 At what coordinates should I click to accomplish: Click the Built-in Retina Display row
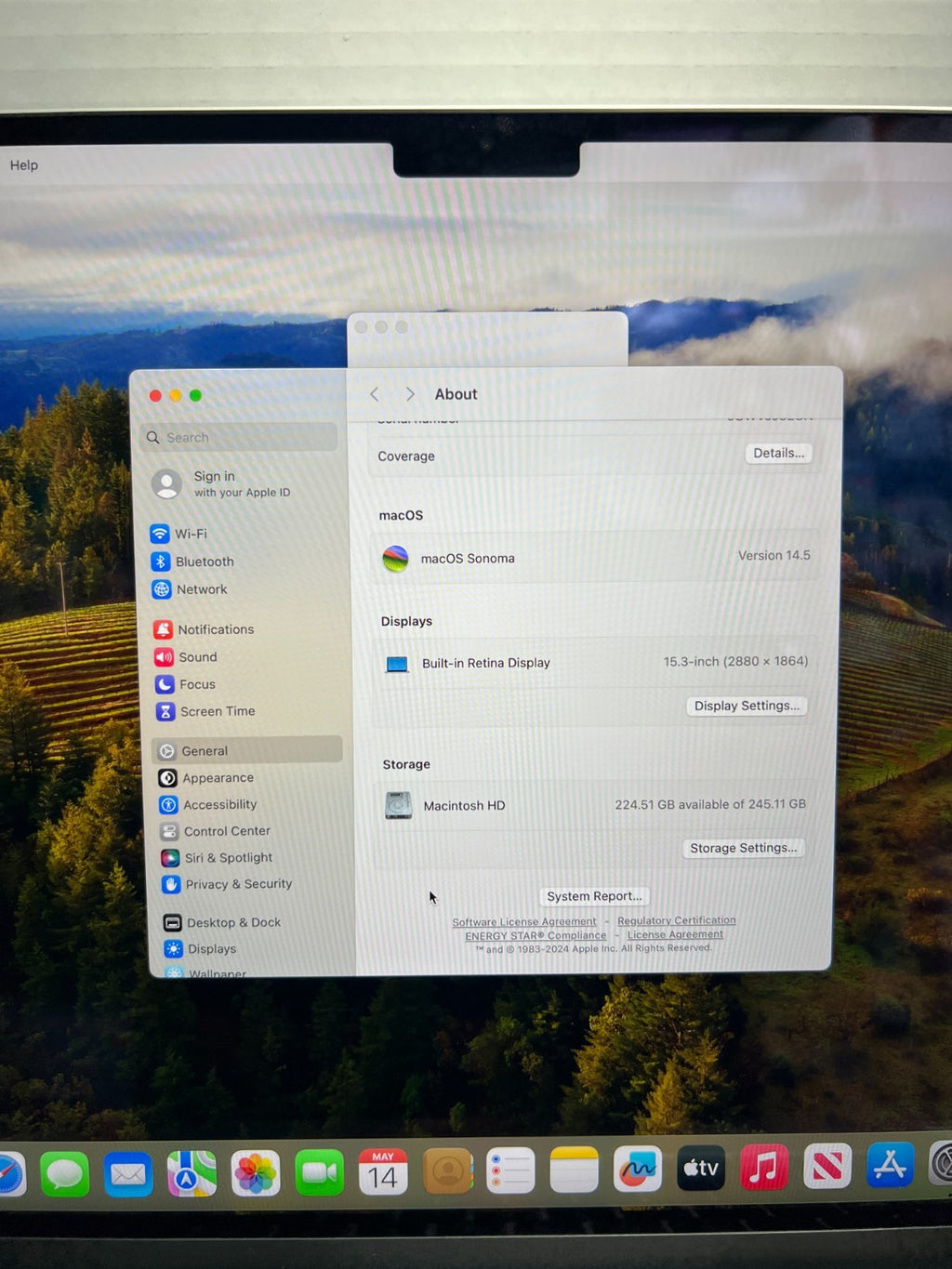(x=594, y=663)
